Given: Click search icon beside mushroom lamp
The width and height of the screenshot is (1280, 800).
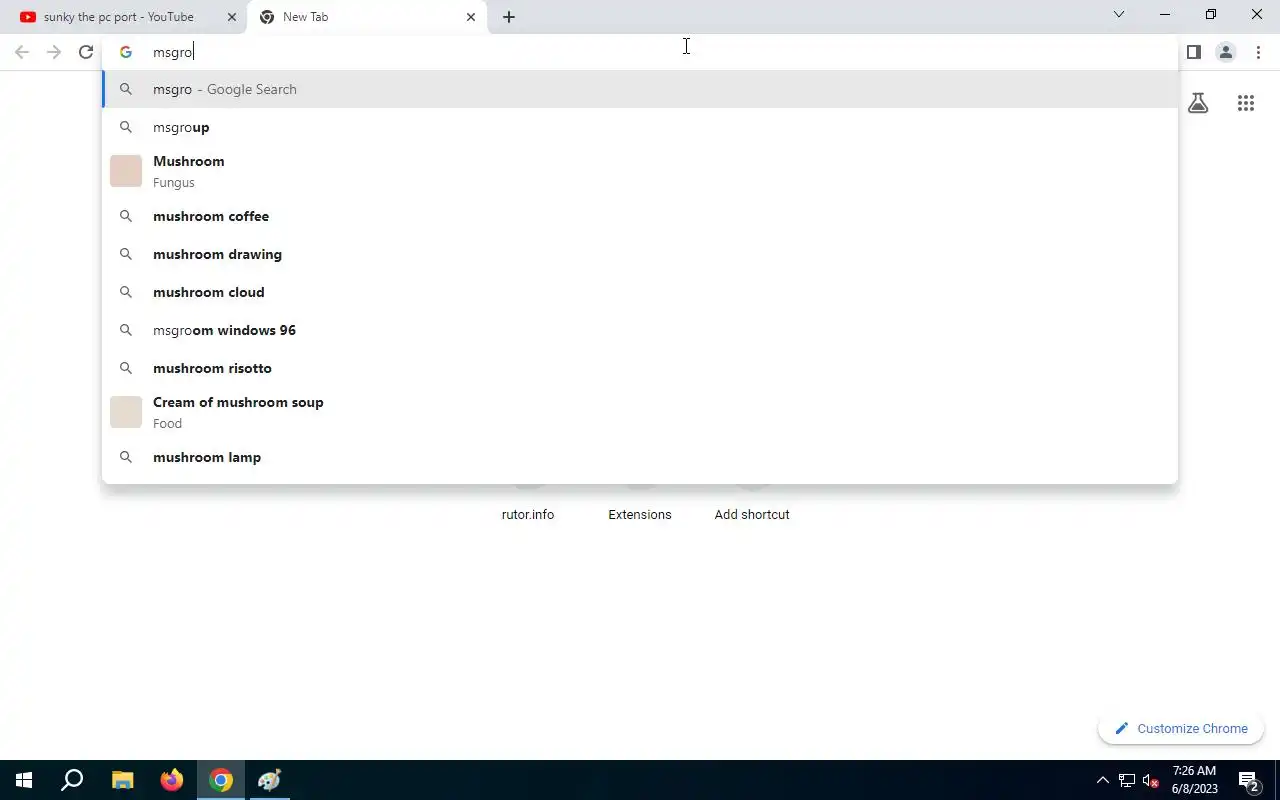Looking at the screenshot, I should click(126, 457).
